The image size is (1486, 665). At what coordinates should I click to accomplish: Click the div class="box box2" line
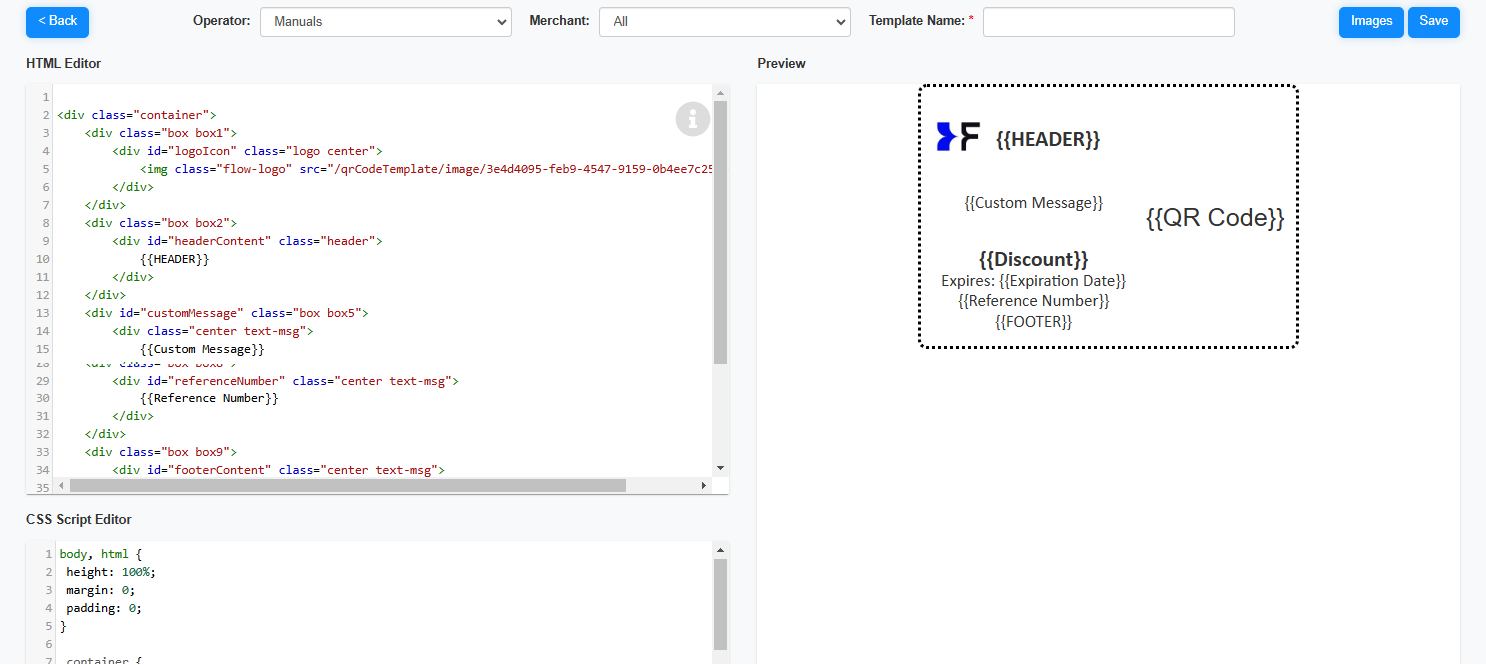click(x=161, y=223)
